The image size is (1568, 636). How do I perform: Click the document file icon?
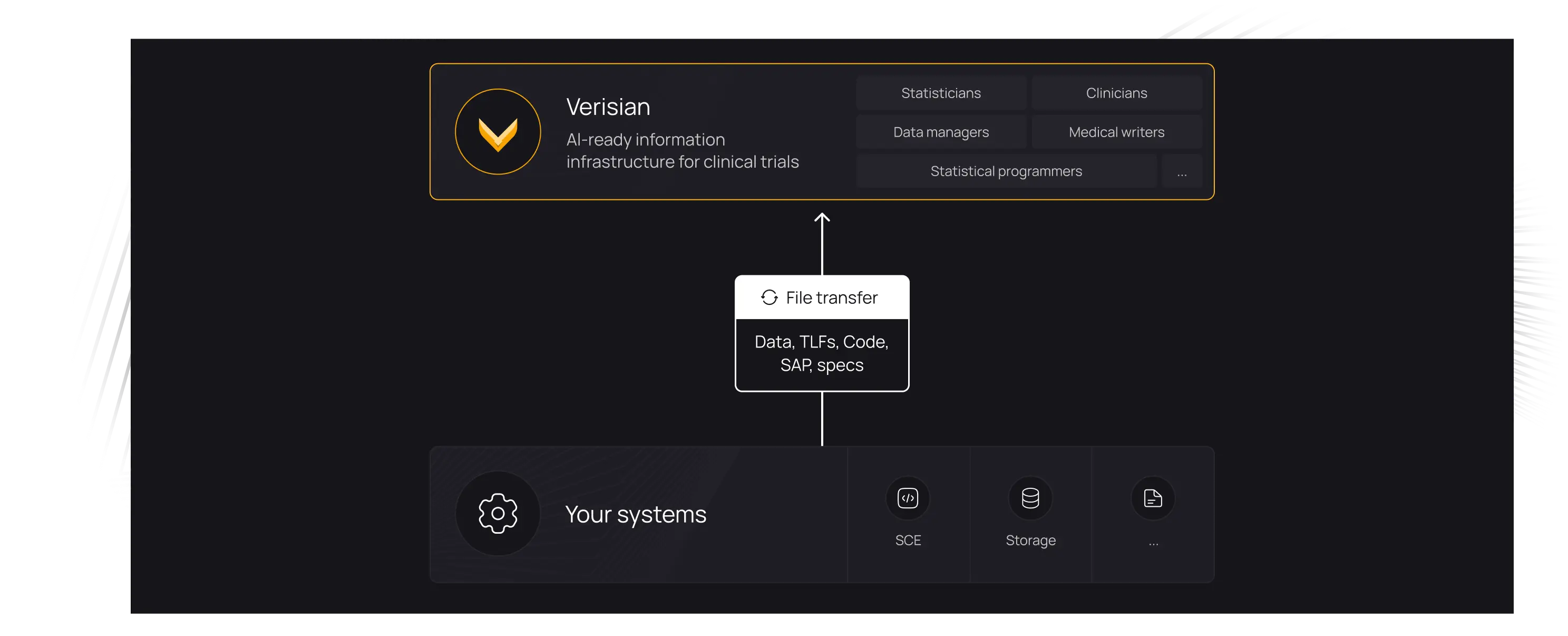click(1152, 498)
